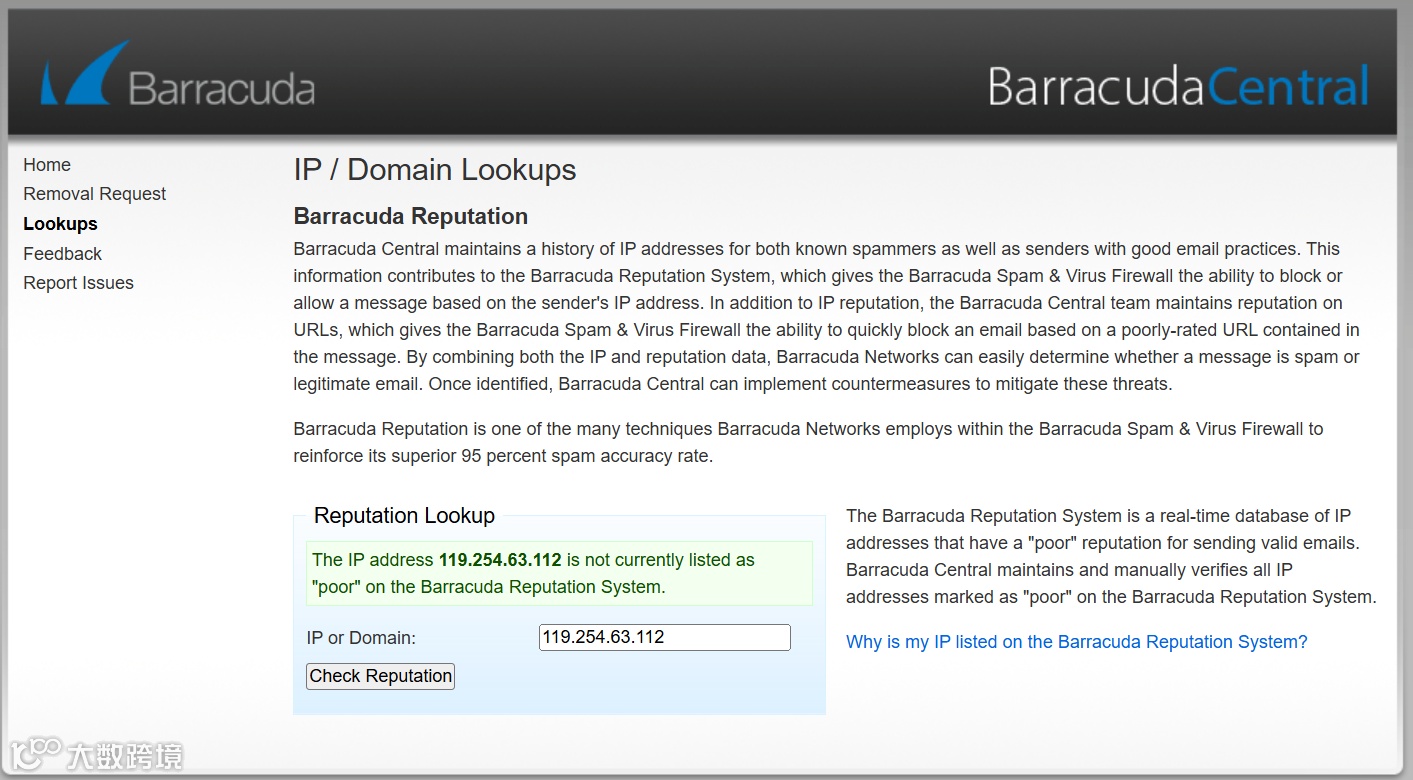The image size is (1413, 780).
Task: Open the Feedback page
Action: (62, 254)
